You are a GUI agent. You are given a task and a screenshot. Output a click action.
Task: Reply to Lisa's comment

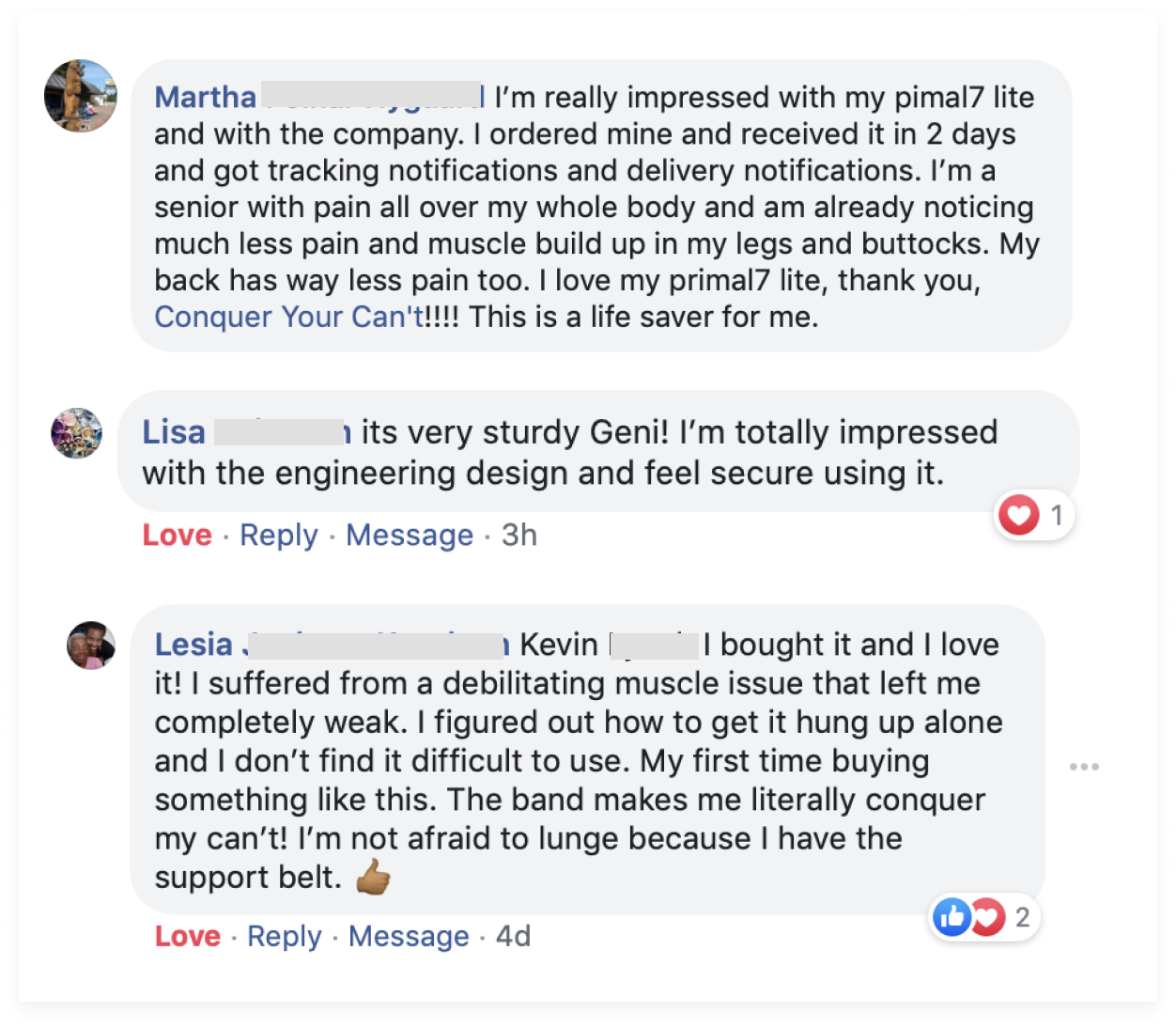[x=279, y=535]
